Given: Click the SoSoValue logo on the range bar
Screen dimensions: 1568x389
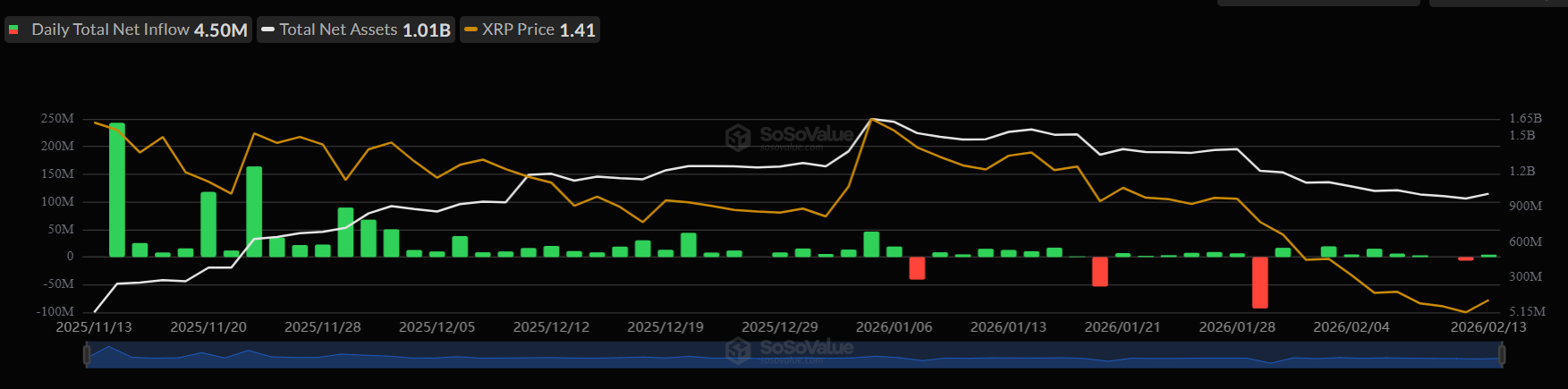Looking at the screenshot, I should coord(789,350).
